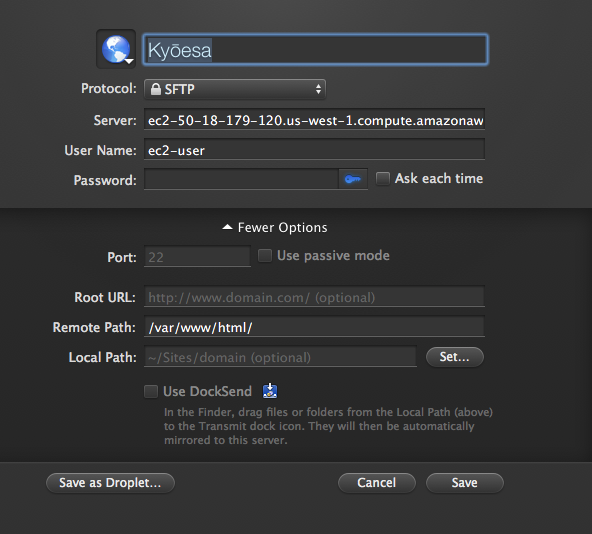
Task: Click the blue key icon beside Password
Action: click(x=353, y=179)
